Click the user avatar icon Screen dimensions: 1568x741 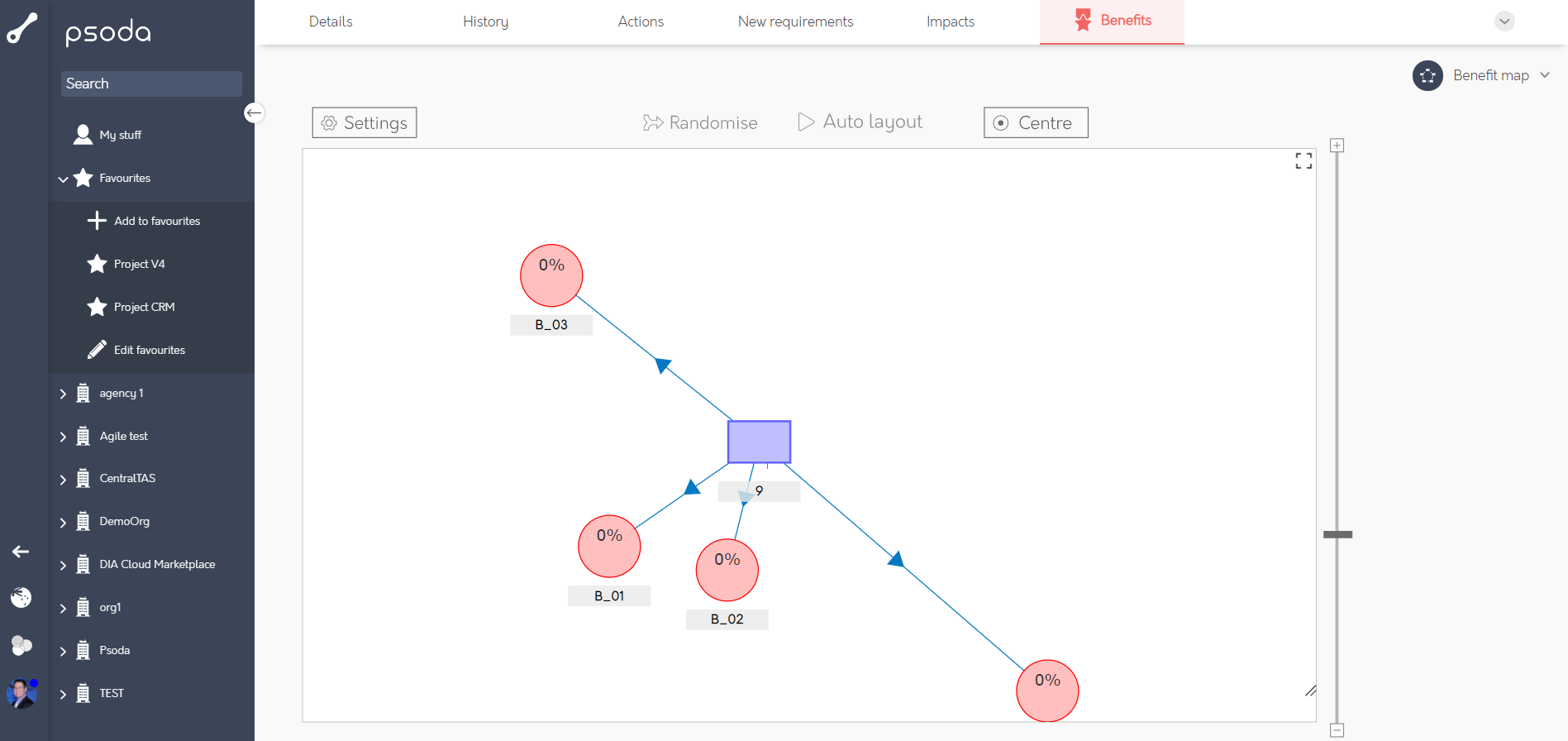[x=21, y=693]
